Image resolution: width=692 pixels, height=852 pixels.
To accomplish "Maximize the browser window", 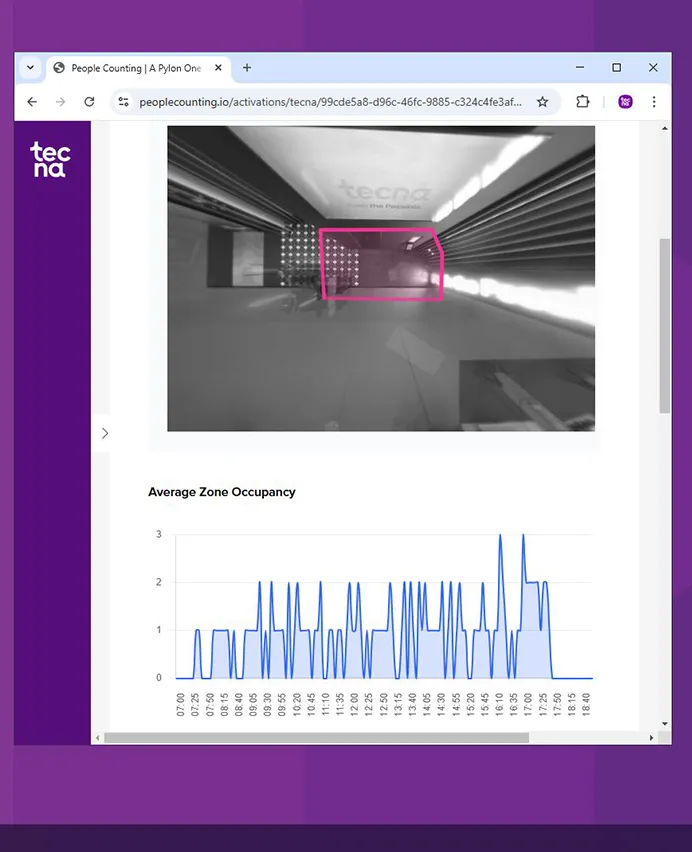I will click(x=616, y=68).
